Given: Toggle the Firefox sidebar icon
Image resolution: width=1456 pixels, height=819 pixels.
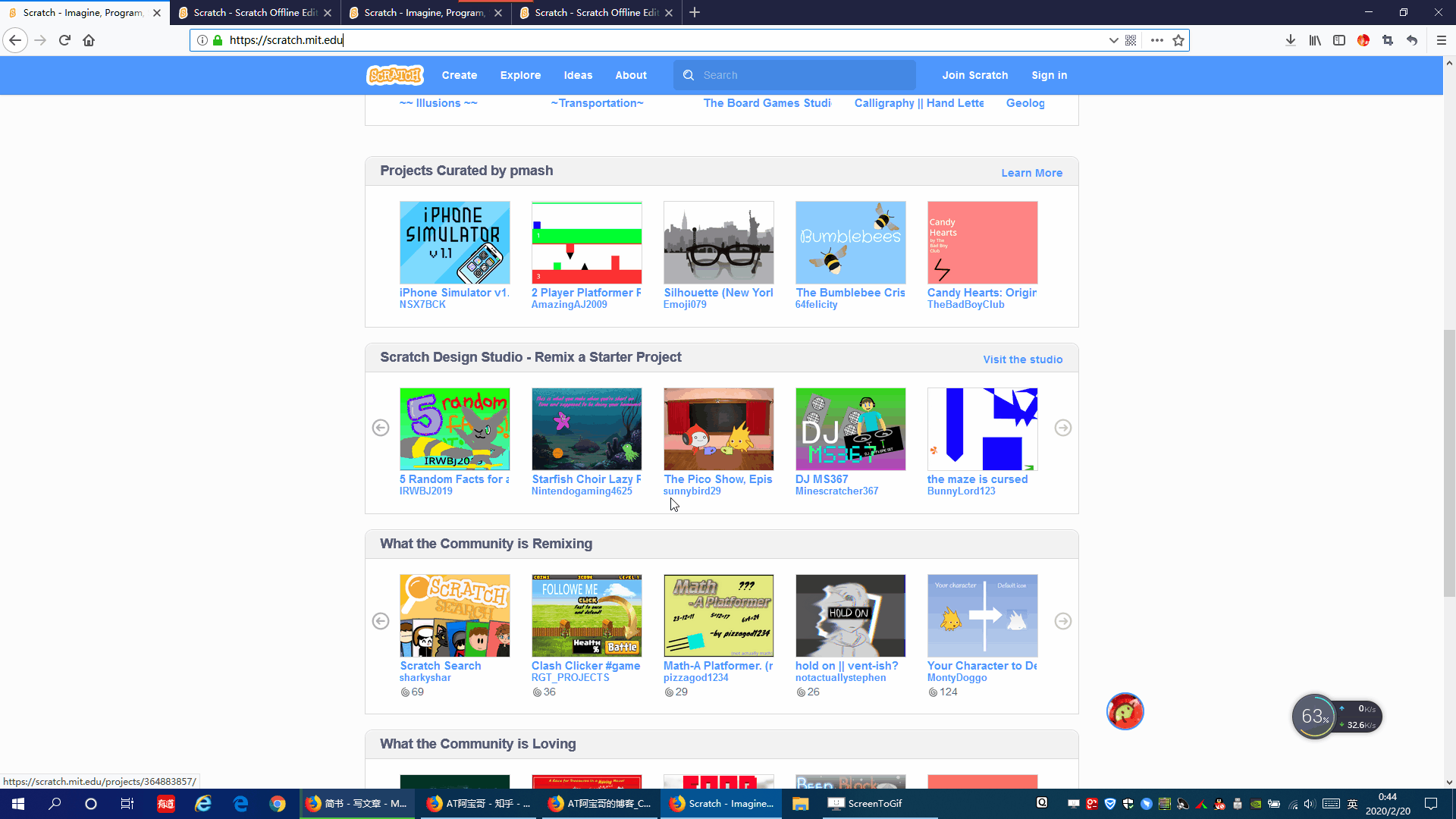Looking at the screenshot, I should coord(1339,40).
